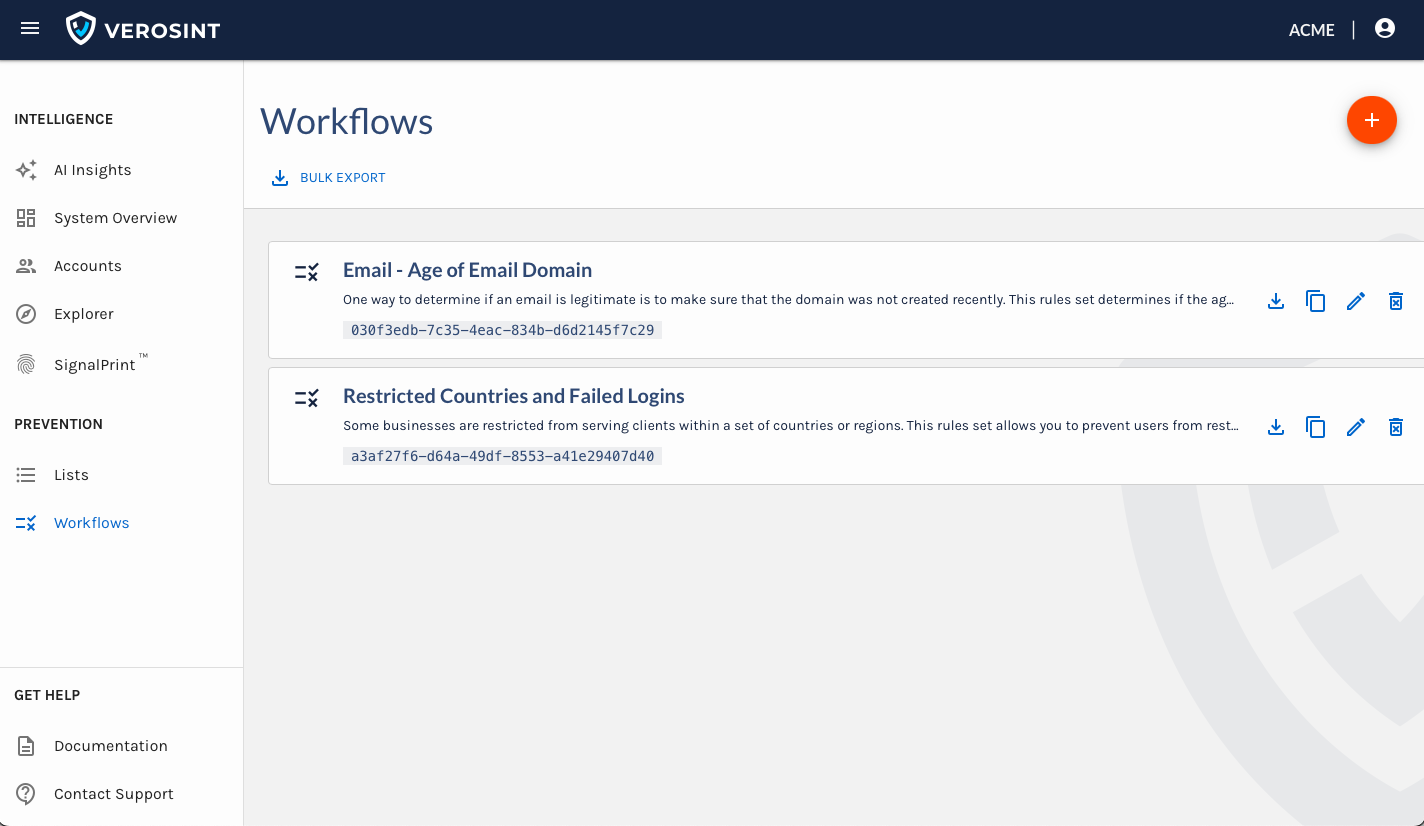
Task: Navigate to the Accounts page
Action: click(87, 266)
